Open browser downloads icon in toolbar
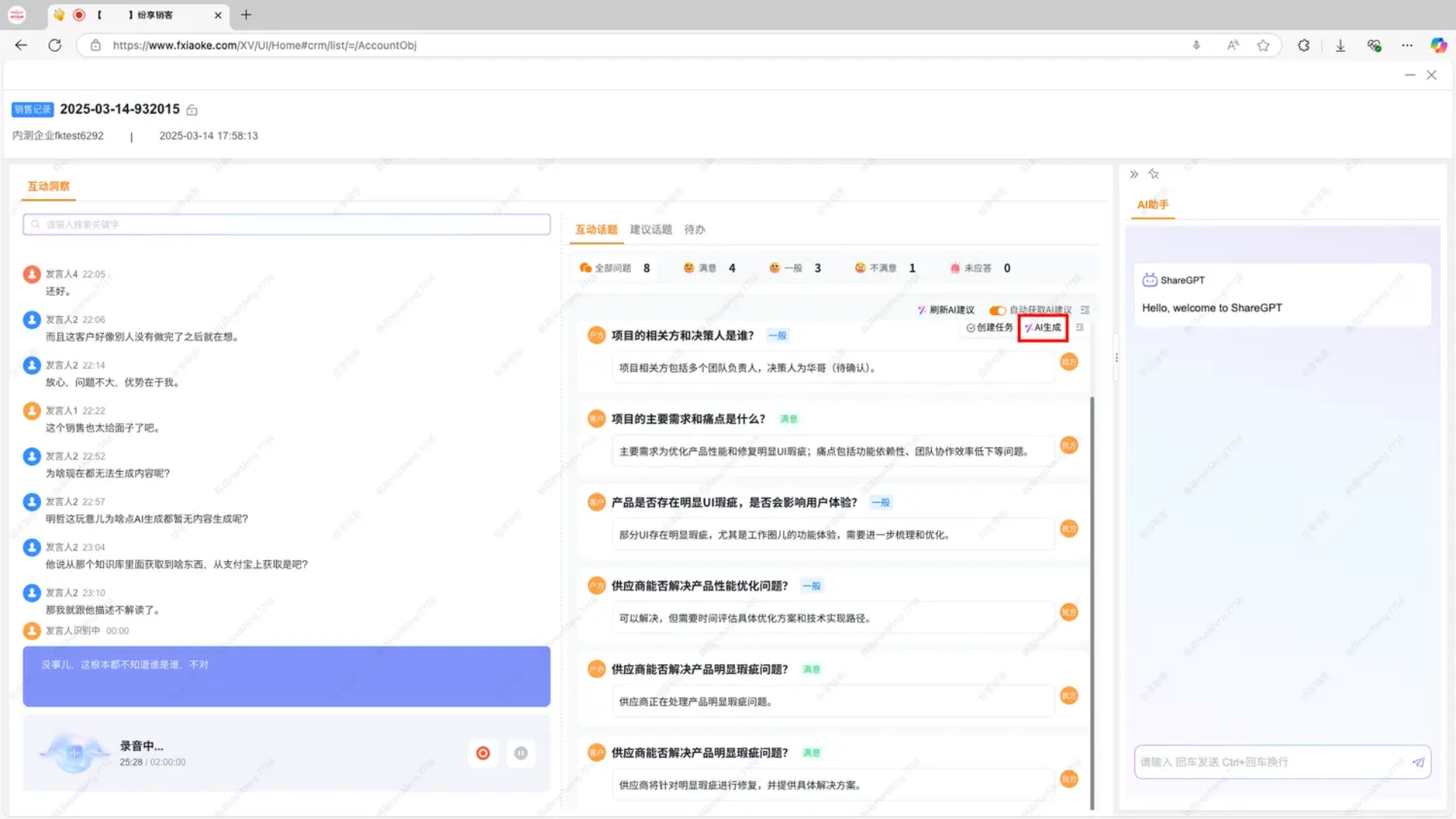The height and width of the screenshot is (819, 1456). click(x=1340, y=45)
